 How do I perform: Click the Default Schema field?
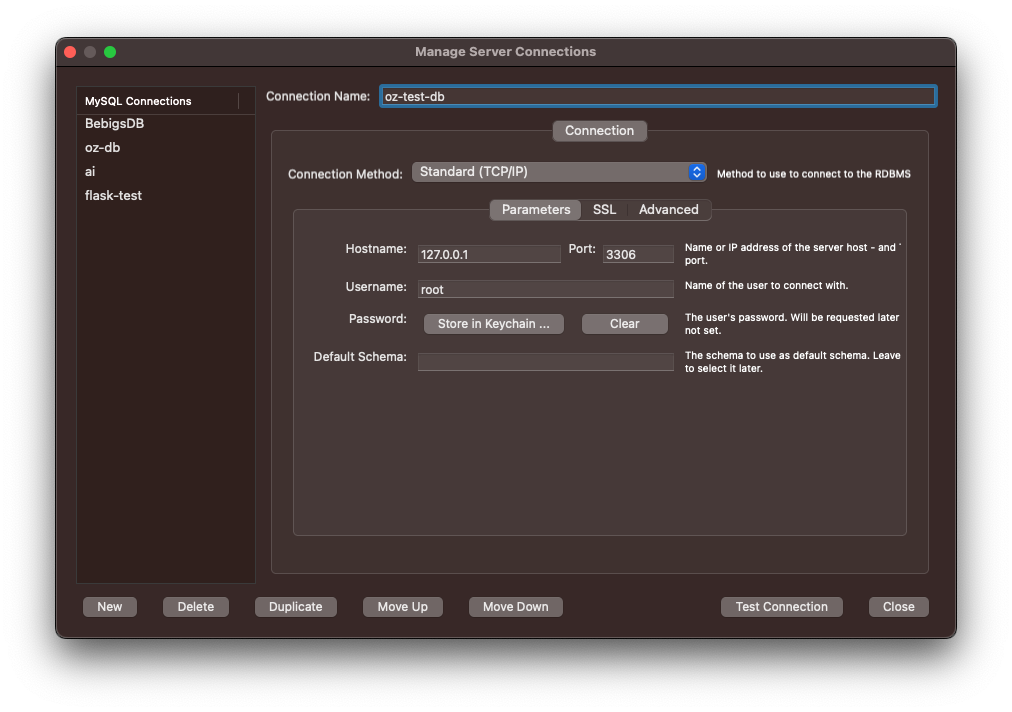[x=545, y=362]
